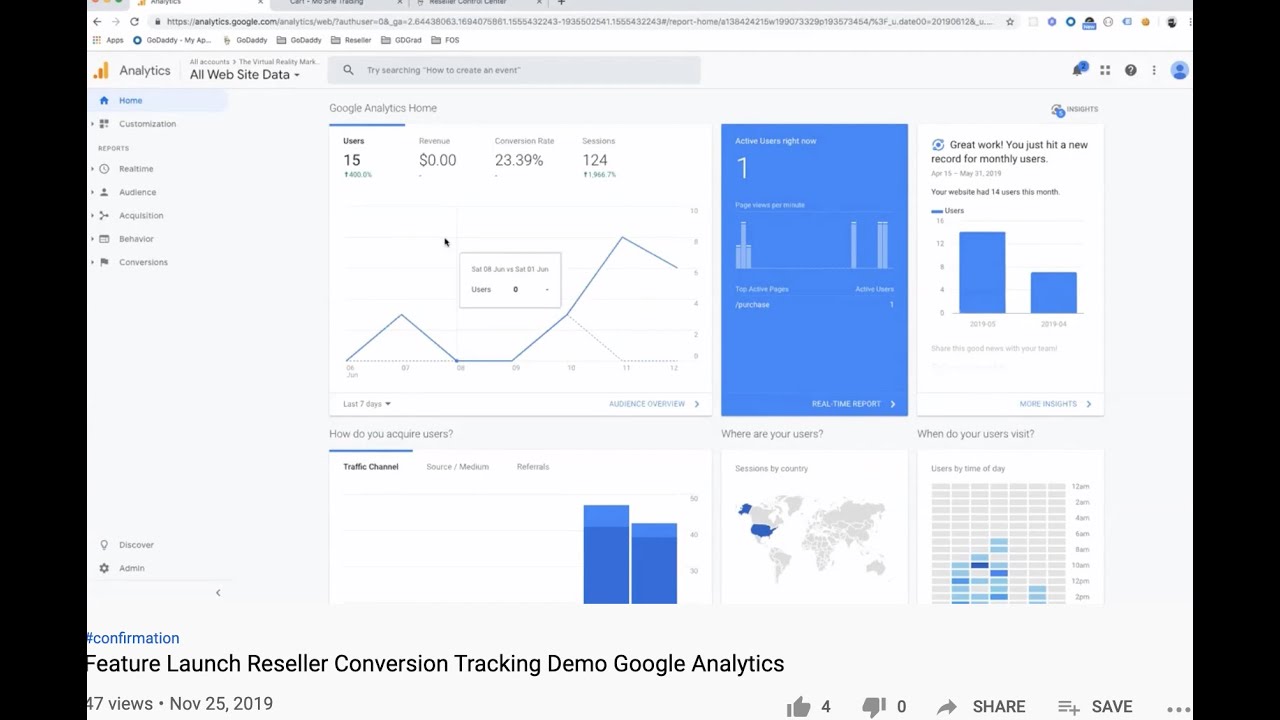Click the Acquisition arrows icon
This screenshot has height=720, width=1280.
[104, 215]
